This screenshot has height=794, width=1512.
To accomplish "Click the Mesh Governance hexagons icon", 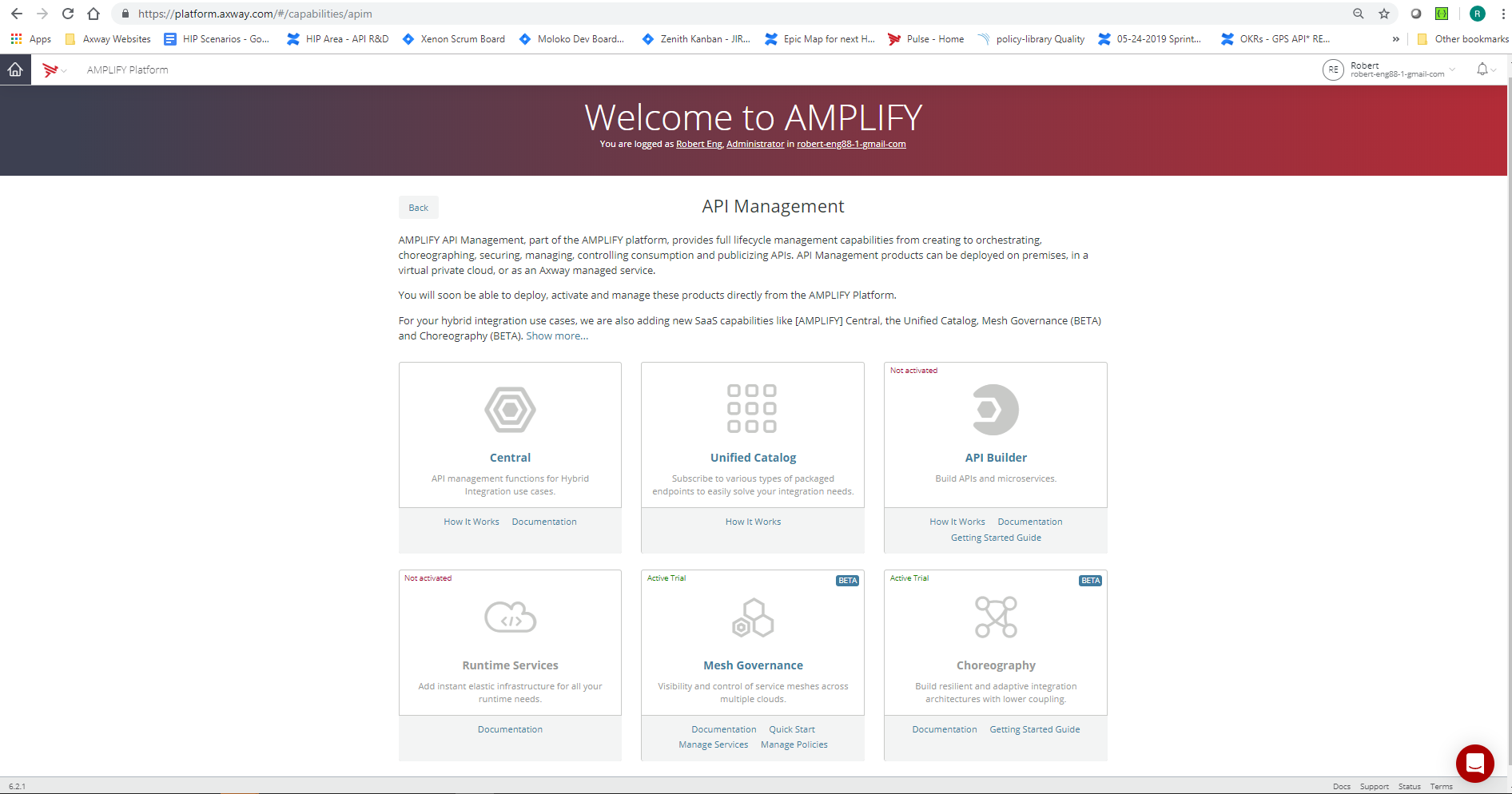I will 753,618.
